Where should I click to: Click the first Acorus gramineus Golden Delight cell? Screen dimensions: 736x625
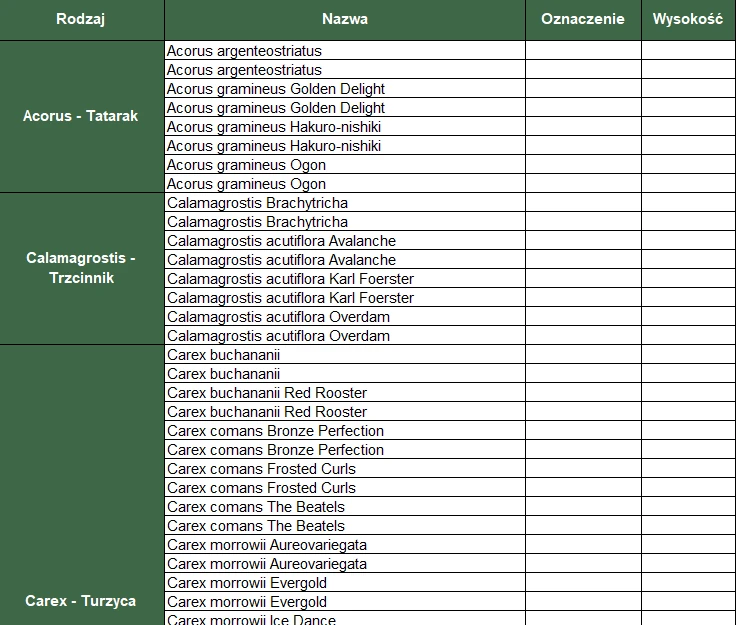point(345,88)
